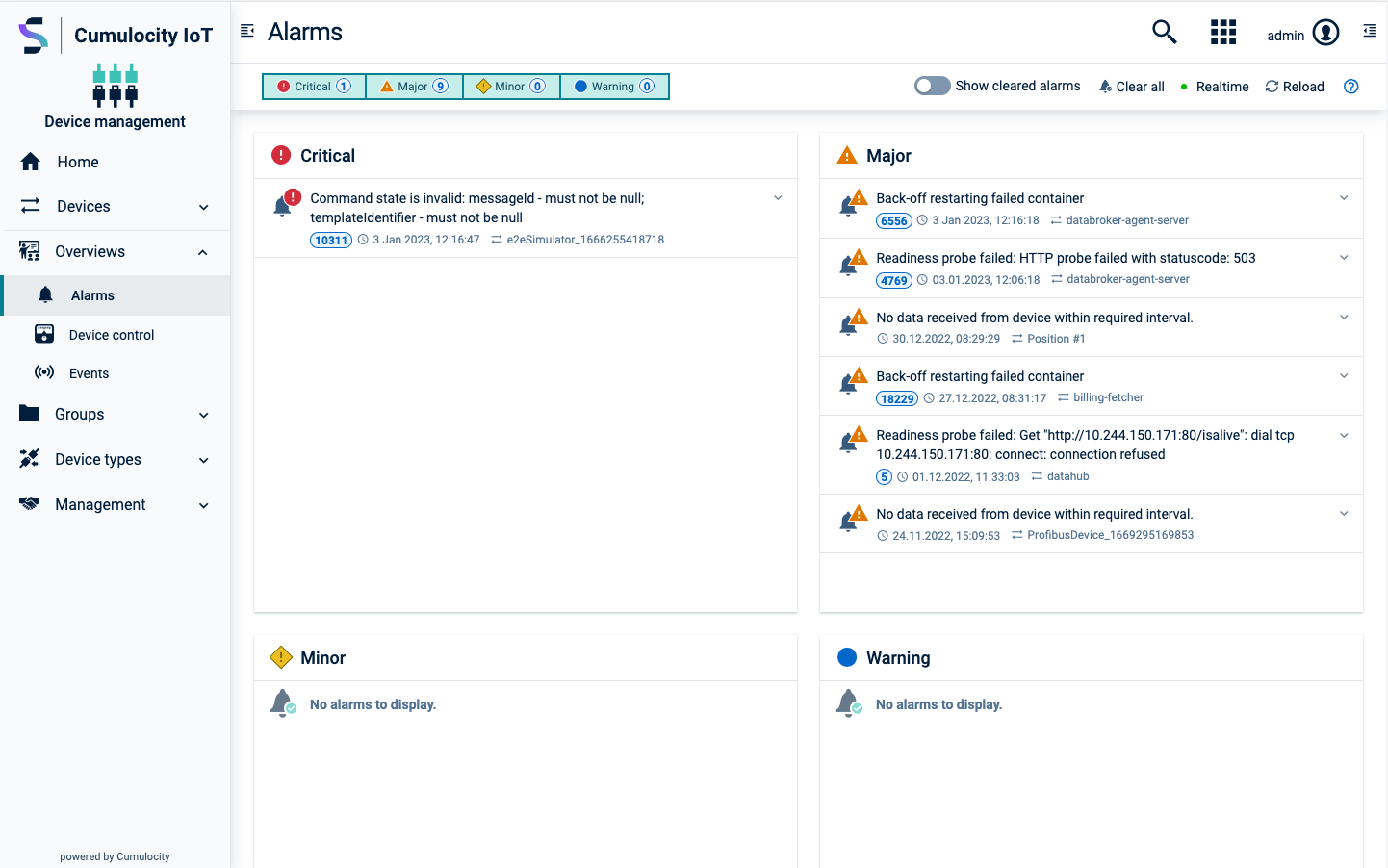
Task: Reload the alarms list
Action: point(1295,87)
